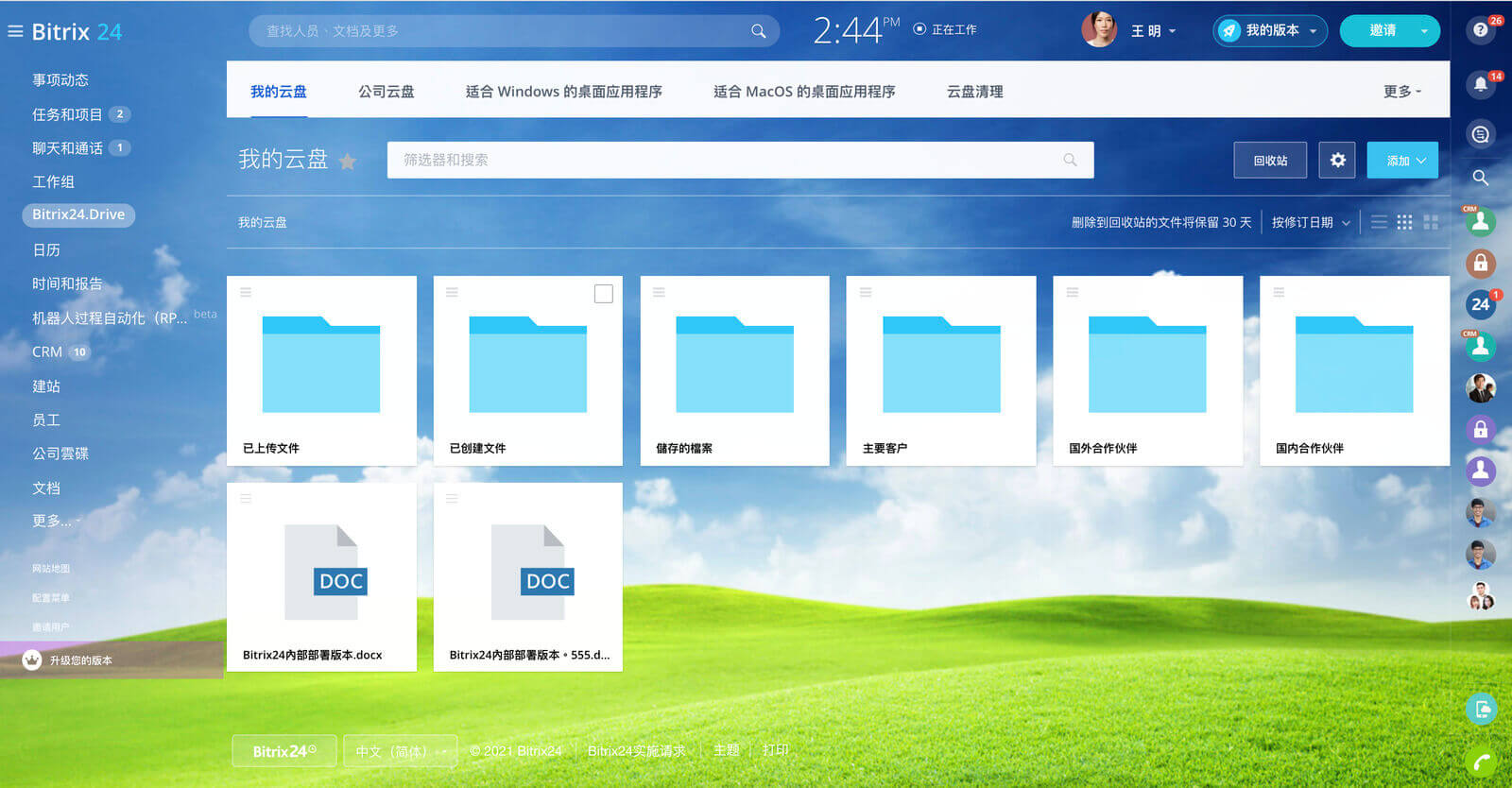This screenshot has width=1512, height=788.
Task: Open 适合 MacOS 的桌面应用程序 tab
Action: pos(804,92)
